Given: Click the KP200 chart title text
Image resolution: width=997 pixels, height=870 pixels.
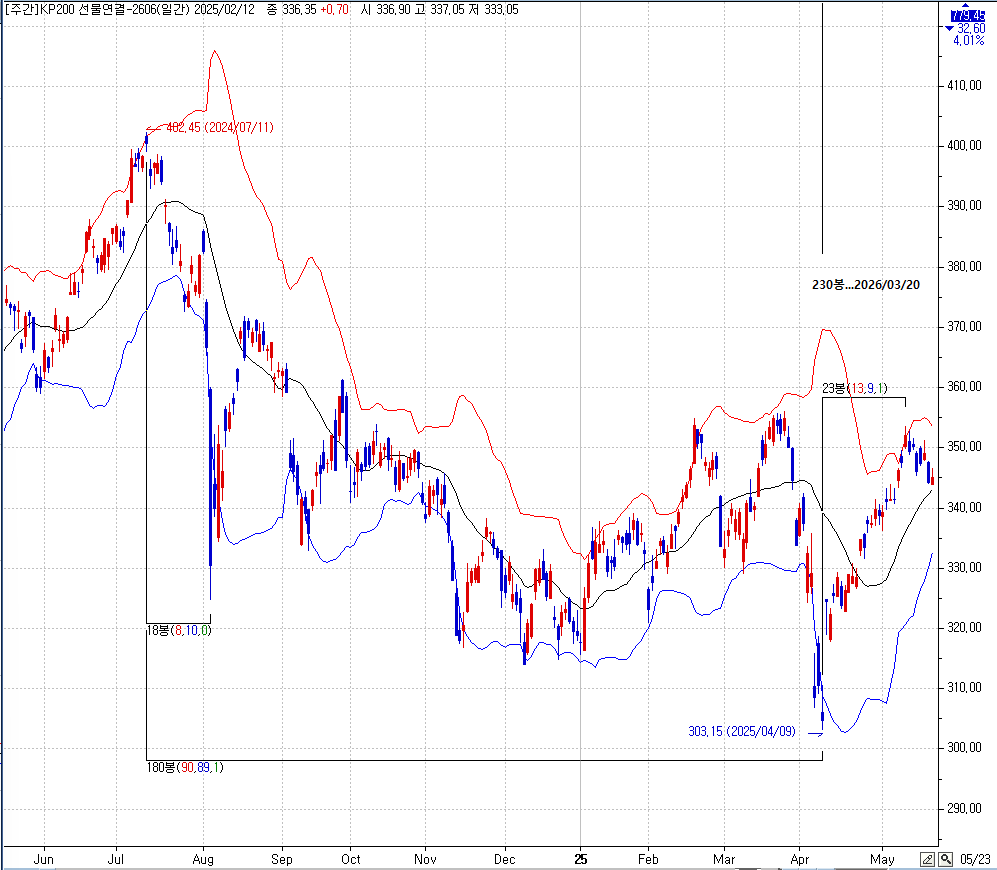Looking at the screenshot, I should (x=82, y=9).
